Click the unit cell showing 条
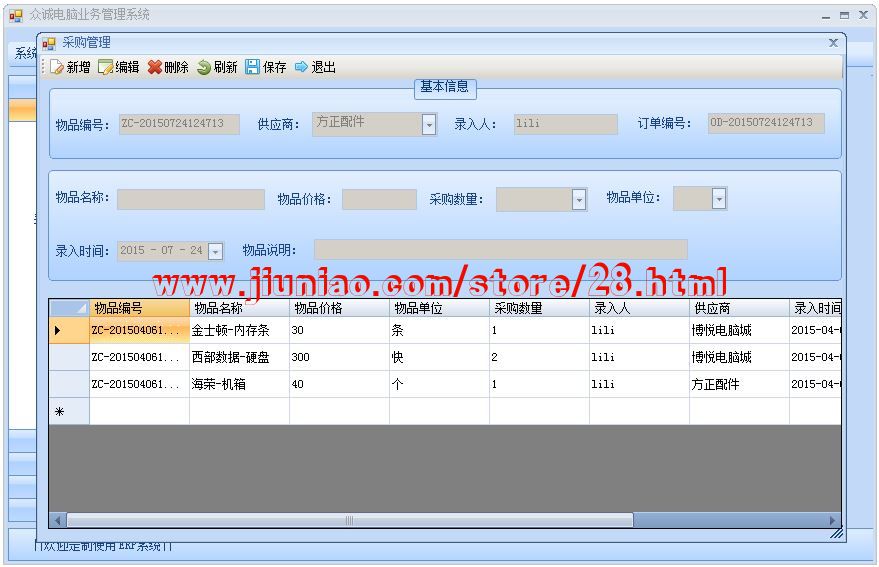 (x=440, y=330)
